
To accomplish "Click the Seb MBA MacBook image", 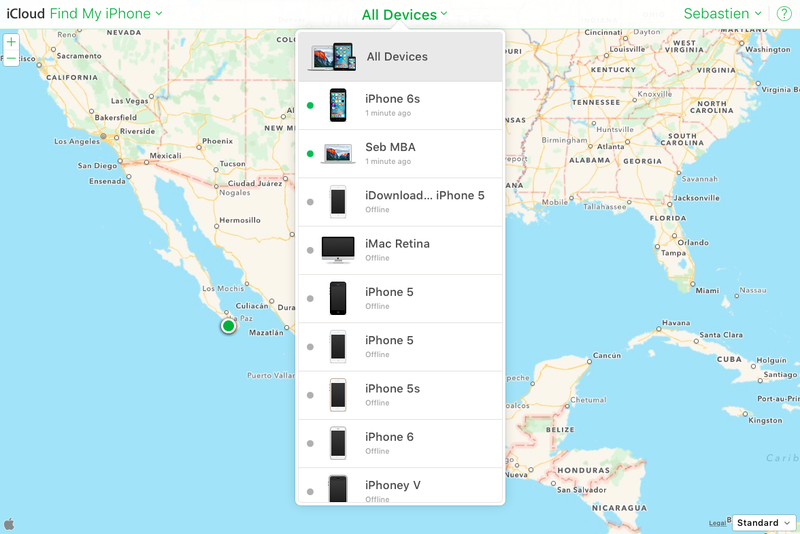I will pos(338,154).
